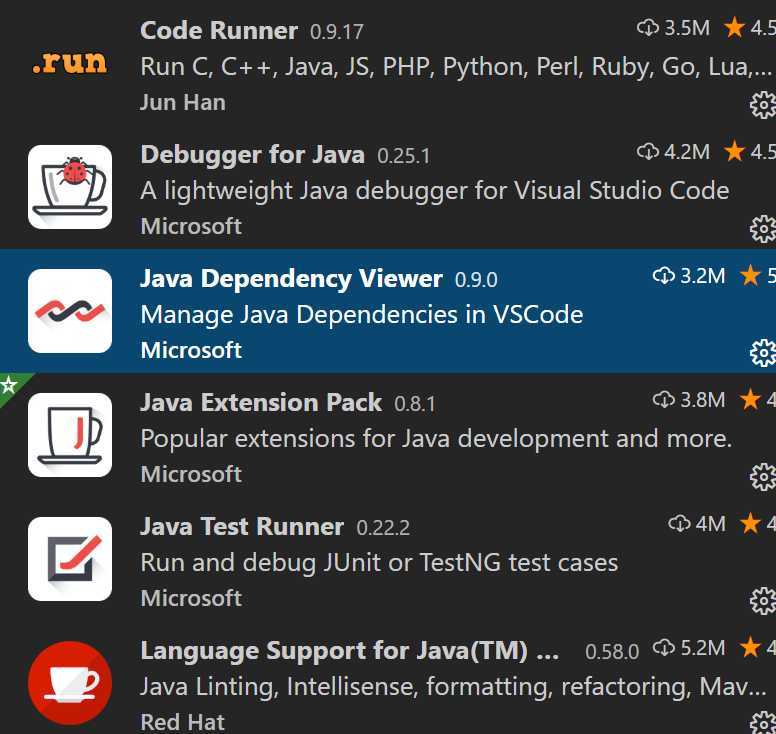The height and width of the screenshot is (734, 776).
Task: Click description 'Manage Java Dependencies in VSCode'
Action: 362,315
